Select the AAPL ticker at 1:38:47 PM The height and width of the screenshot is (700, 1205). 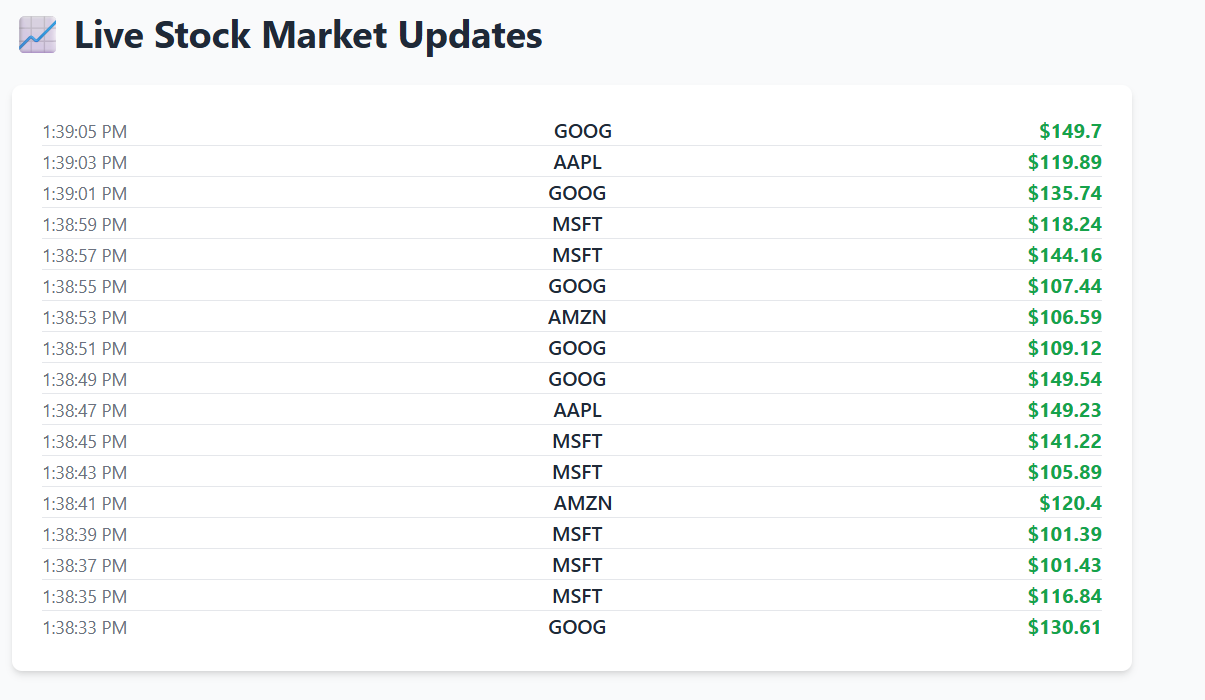577,410
